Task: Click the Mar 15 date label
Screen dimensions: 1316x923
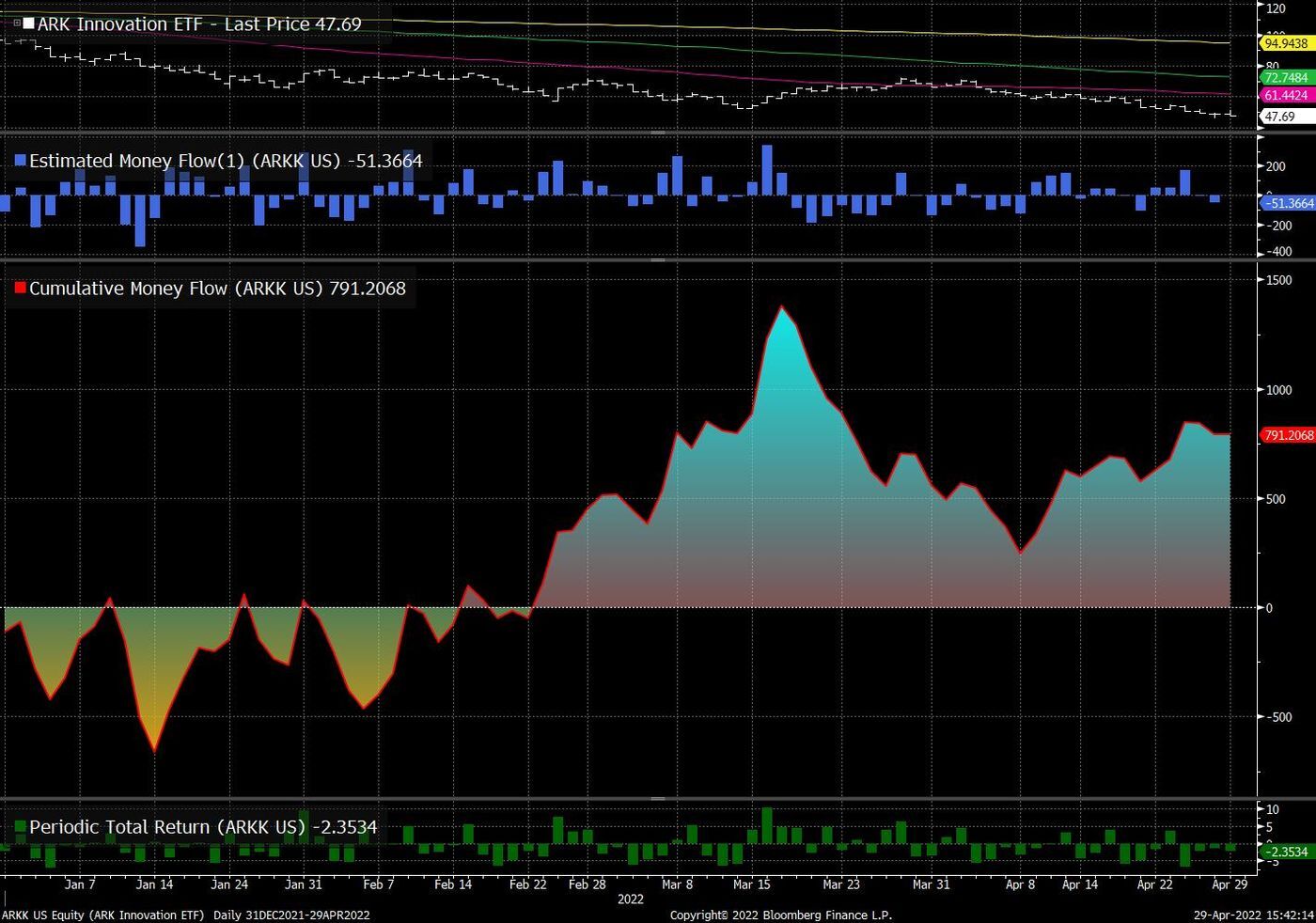Action: (751, 884)
